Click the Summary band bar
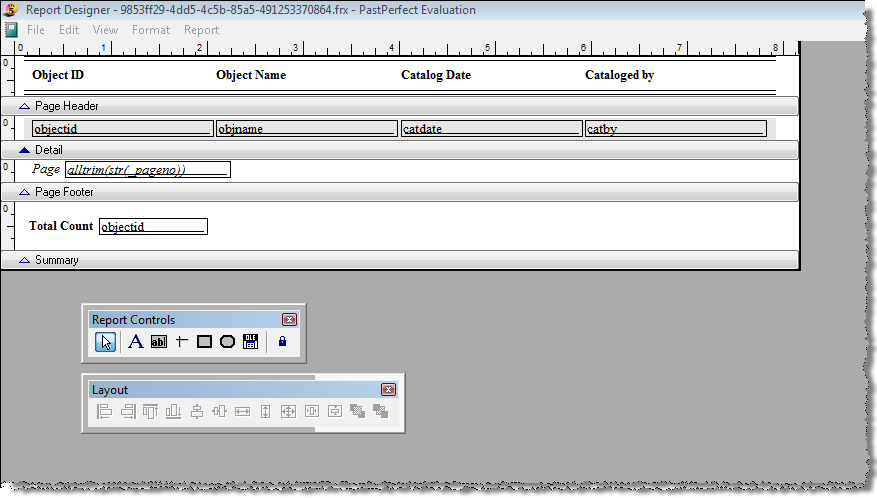Screen dimensions: 877x498 399,260
